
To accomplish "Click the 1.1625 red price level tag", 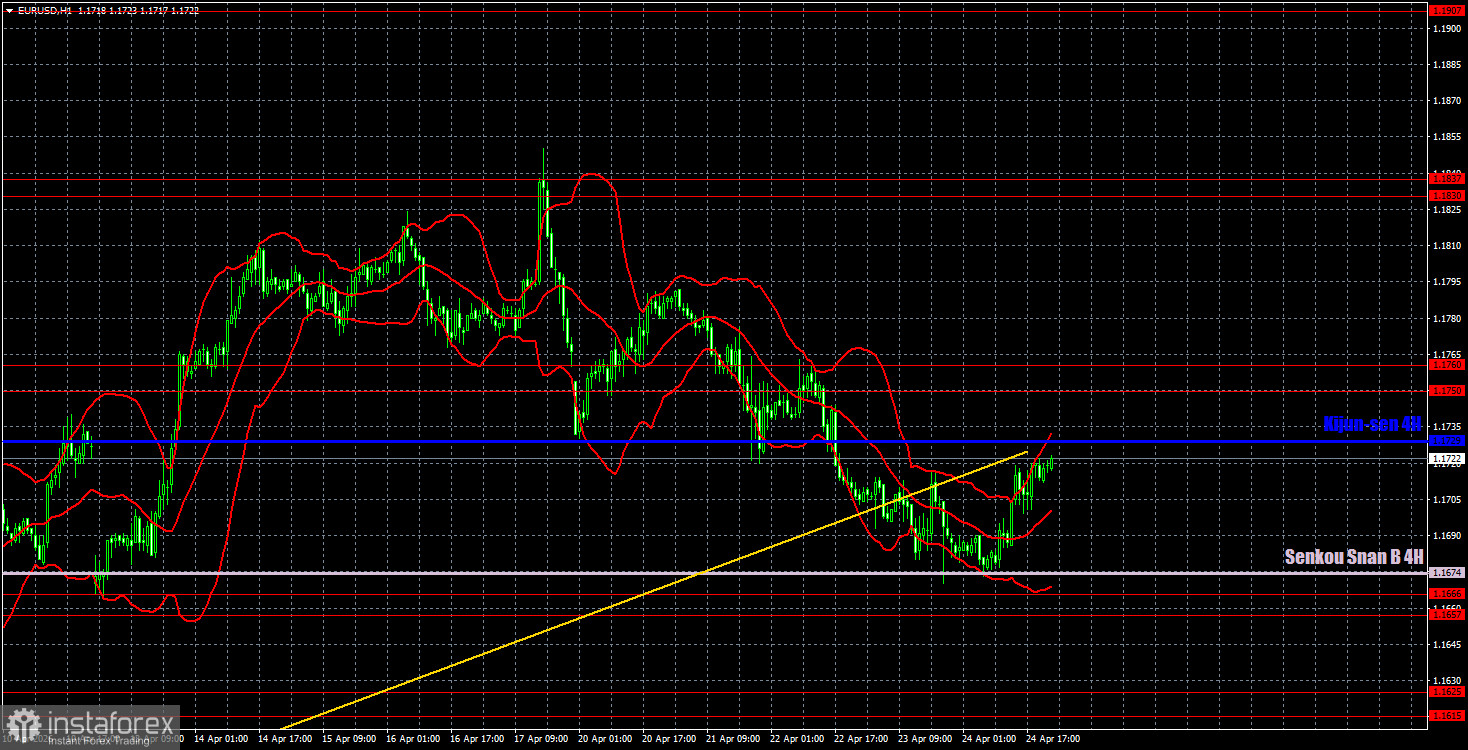I will click(x=1447, y=692).
